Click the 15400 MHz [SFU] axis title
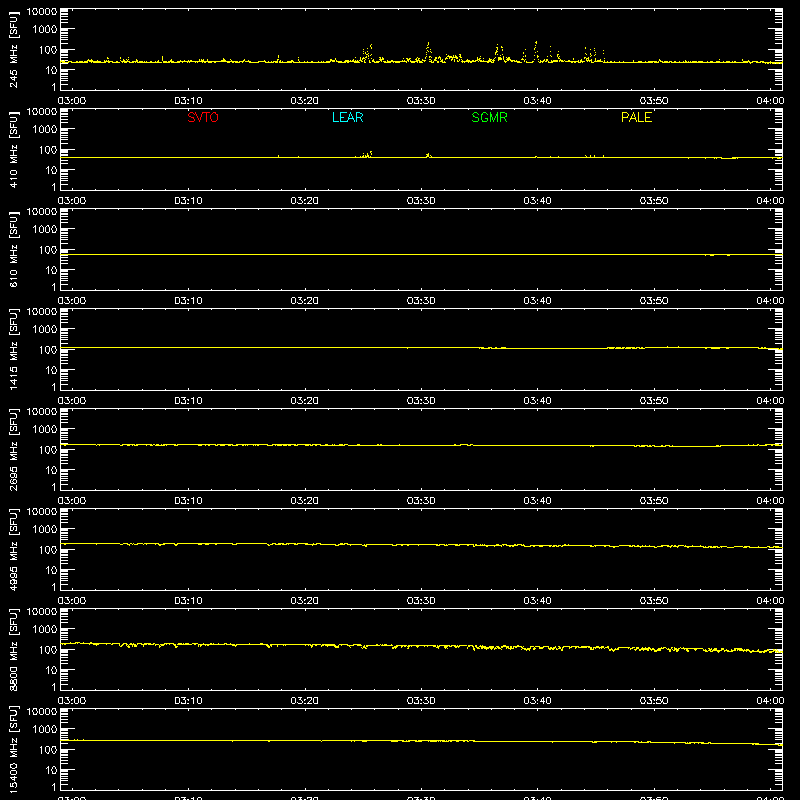 point(13,749)
